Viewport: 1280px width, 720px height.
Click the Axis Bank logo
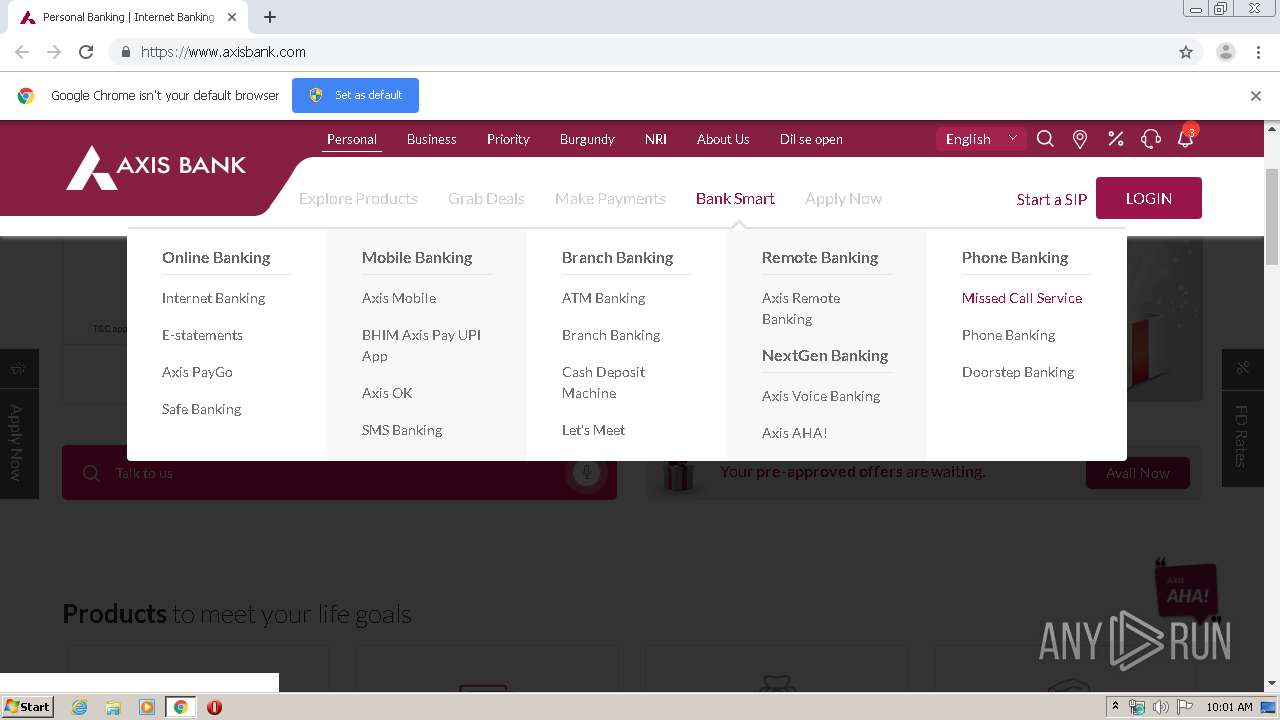[x=156, y=167]
